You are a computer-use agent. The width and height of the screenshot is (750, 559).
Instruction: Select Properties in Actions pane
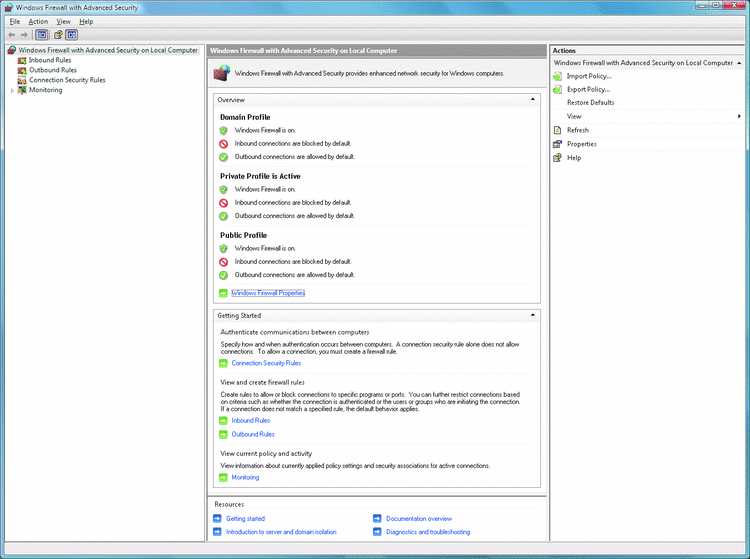click(x=582, y=144)
